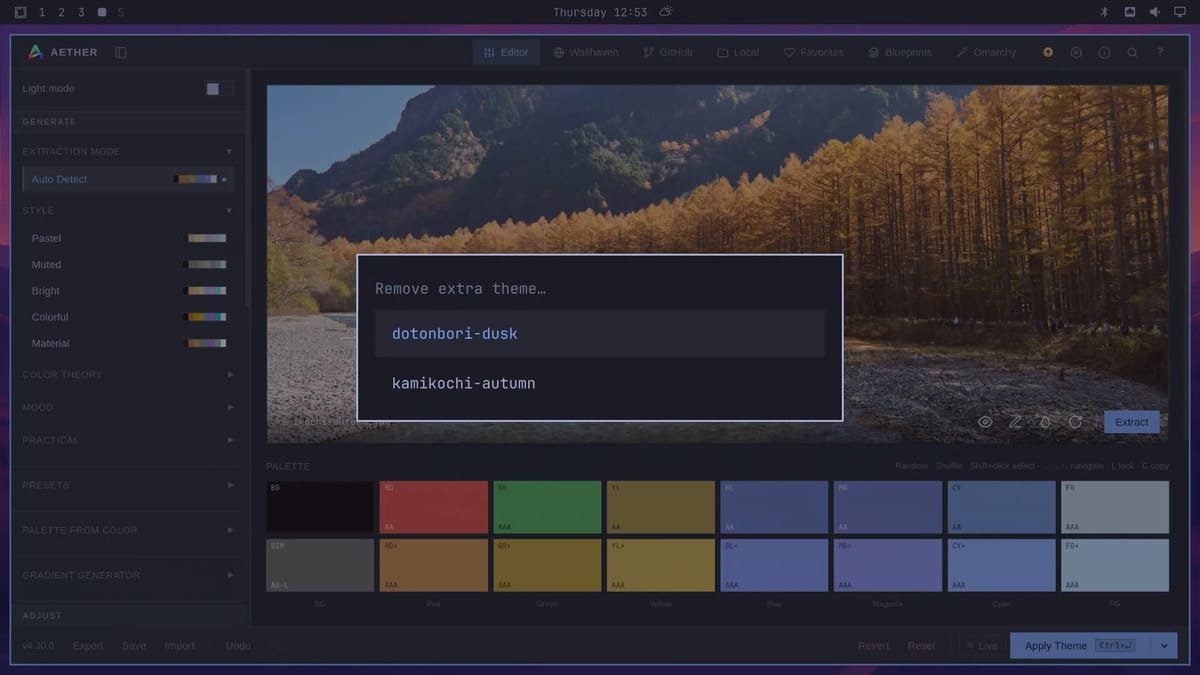Click Shuffle above the palette

[949, 466]
